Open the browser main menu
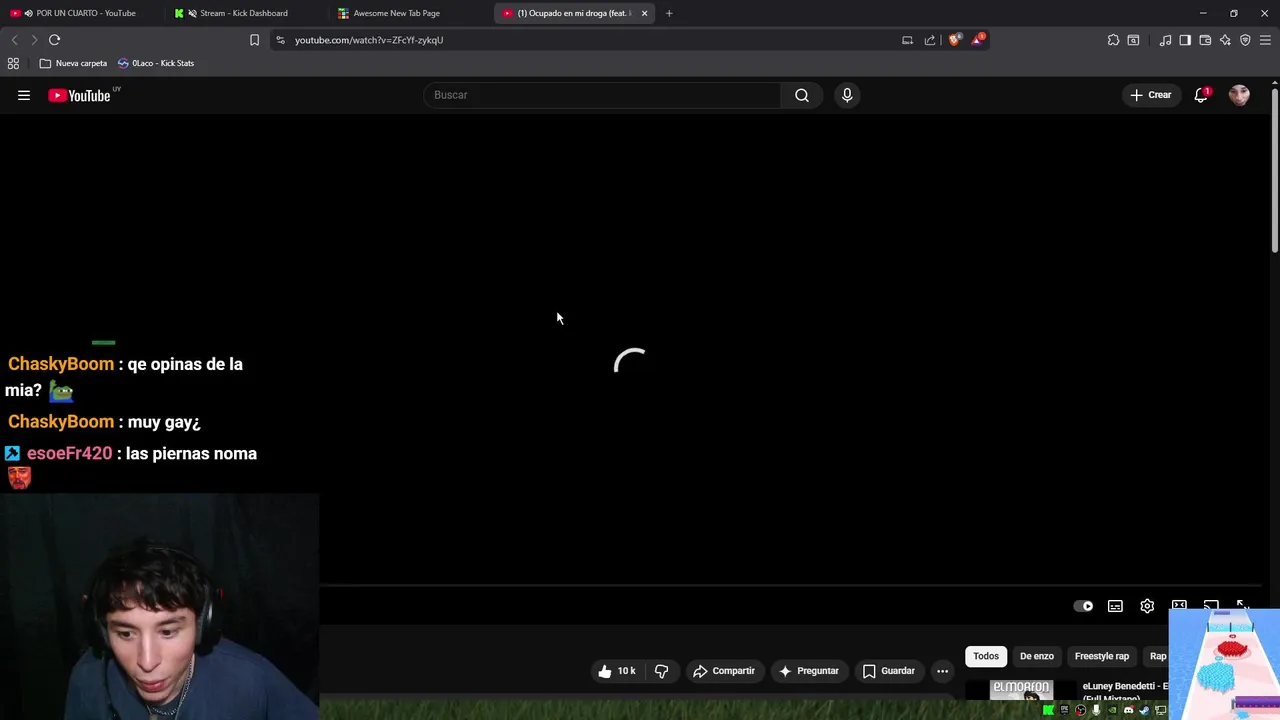Viewport: 1280px width, 720px height. 1265,40
